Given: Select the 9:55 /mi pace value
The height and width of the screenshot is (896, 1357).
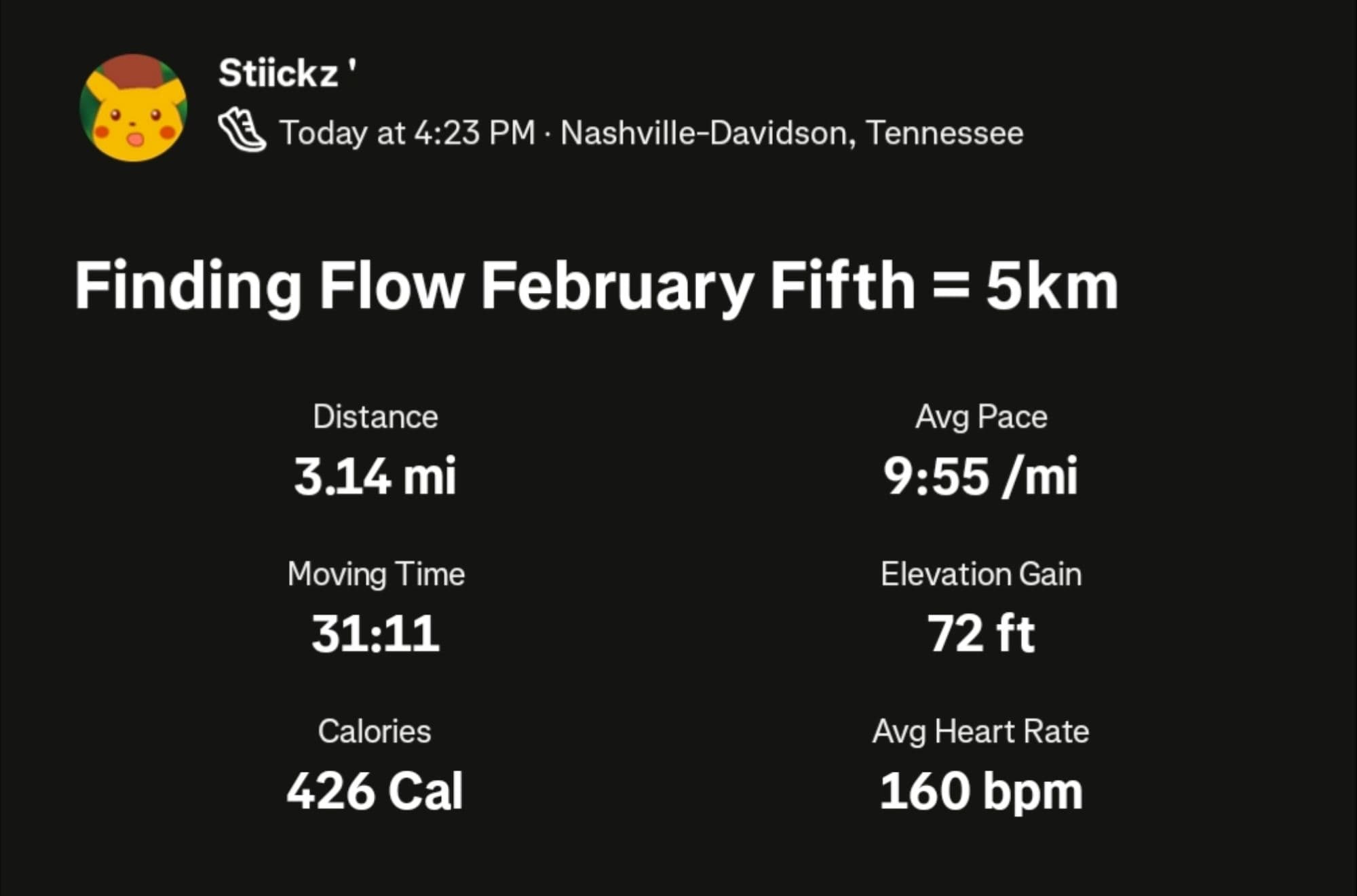Looking at the screenshot, I should pos(981,476).
